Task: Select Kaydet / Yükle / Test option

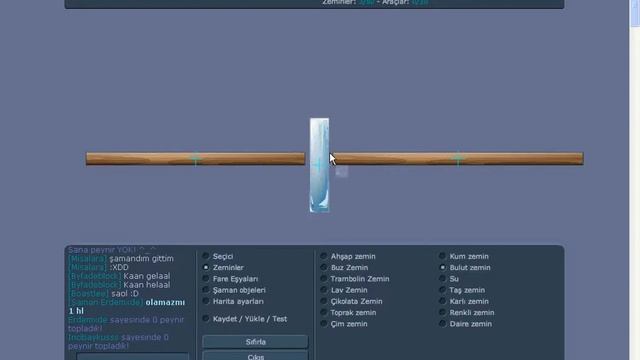Action: pos(206,319)
